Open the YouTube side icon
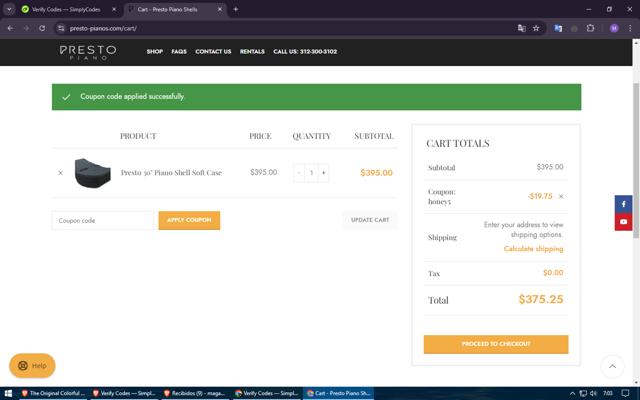The height and width of the screenshot is (400, 640). pos(623,222)
